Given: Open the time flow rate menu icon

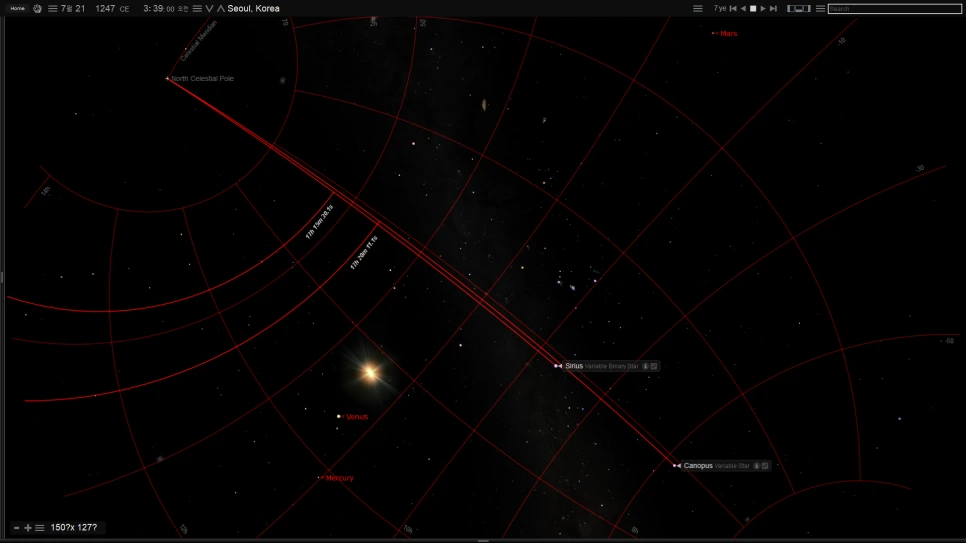Looking at the screenshot, I should click(697, 9).
